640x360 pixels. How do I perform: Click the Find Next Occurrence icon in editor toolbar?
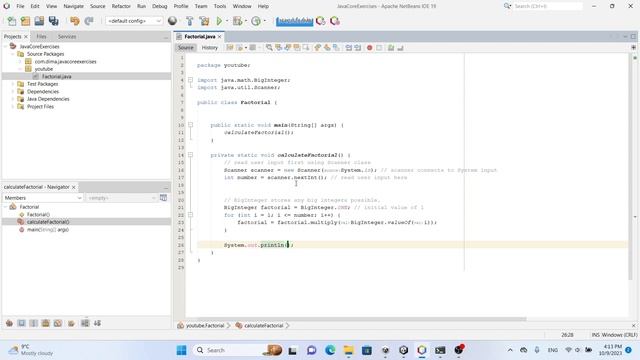tap(288, 48)
